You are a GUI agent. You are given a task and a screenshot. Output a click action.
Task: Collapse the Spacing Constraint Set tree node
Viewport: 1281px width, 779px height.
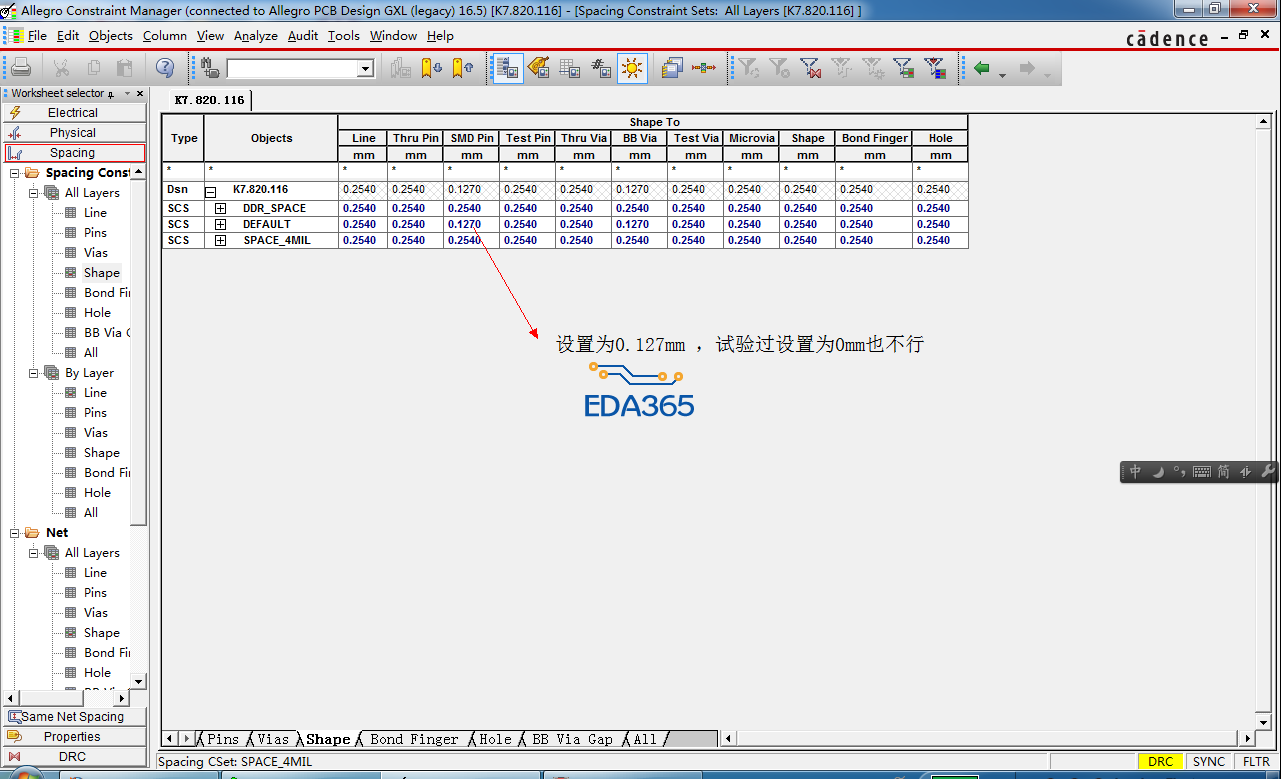pos(15,173)
